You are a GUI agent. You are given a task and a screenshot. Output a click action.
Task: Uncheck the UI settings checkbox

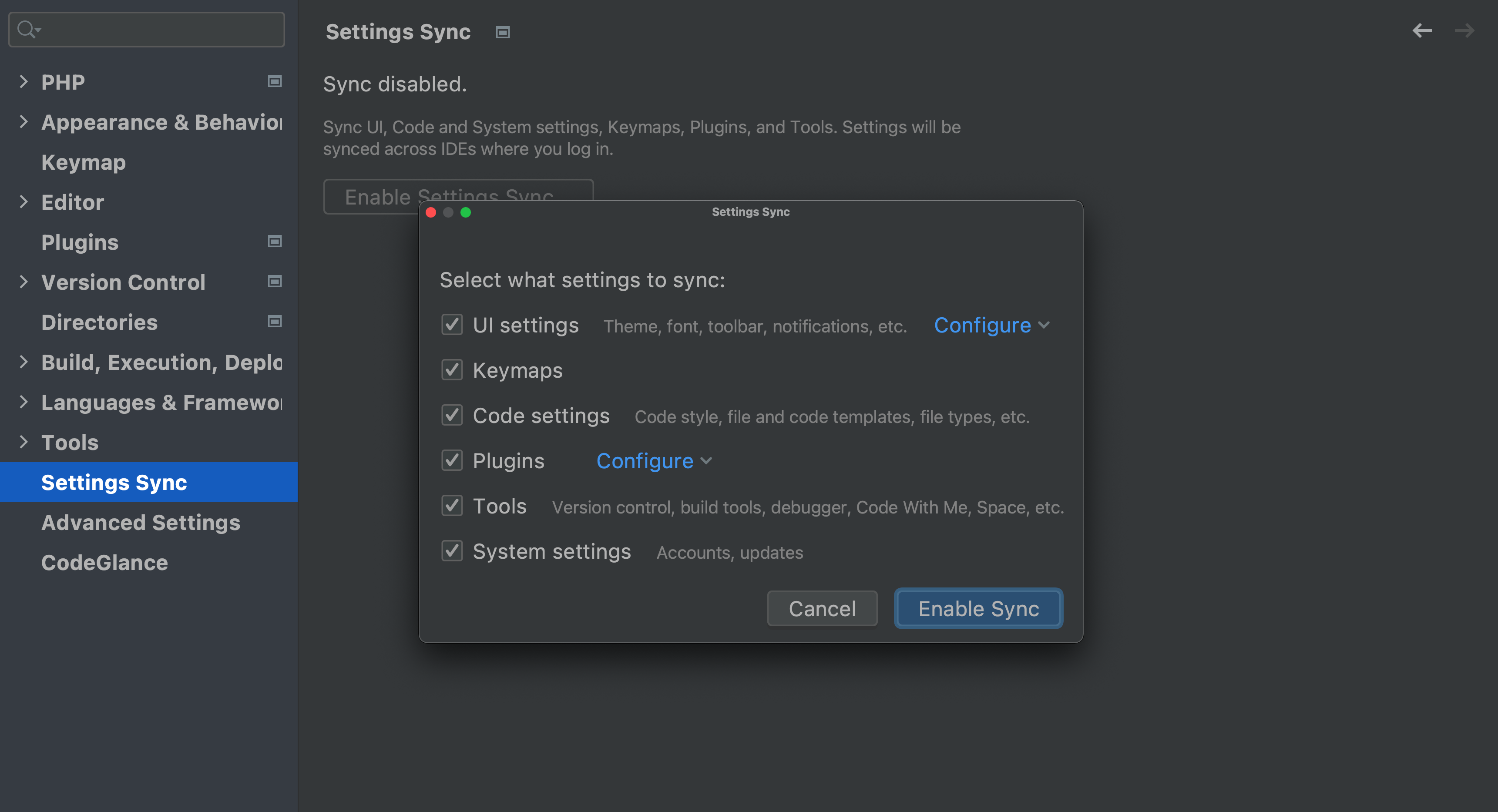(452, 324)
